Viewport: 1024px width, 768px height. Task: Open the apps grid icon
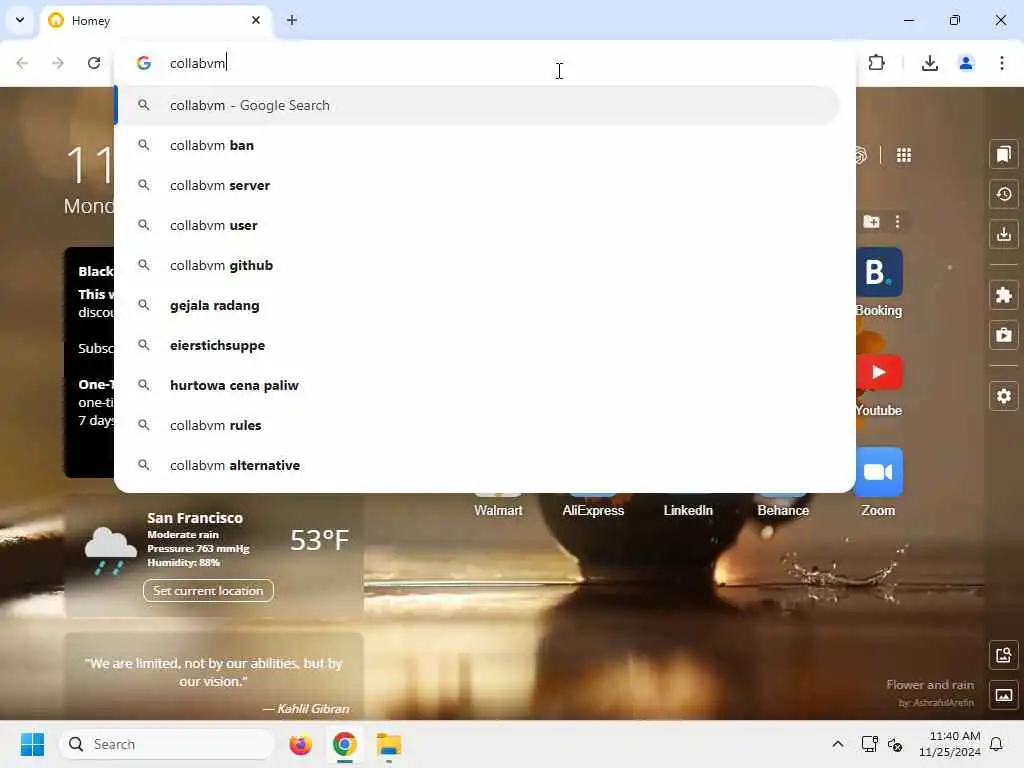click(x=904, y=155)
